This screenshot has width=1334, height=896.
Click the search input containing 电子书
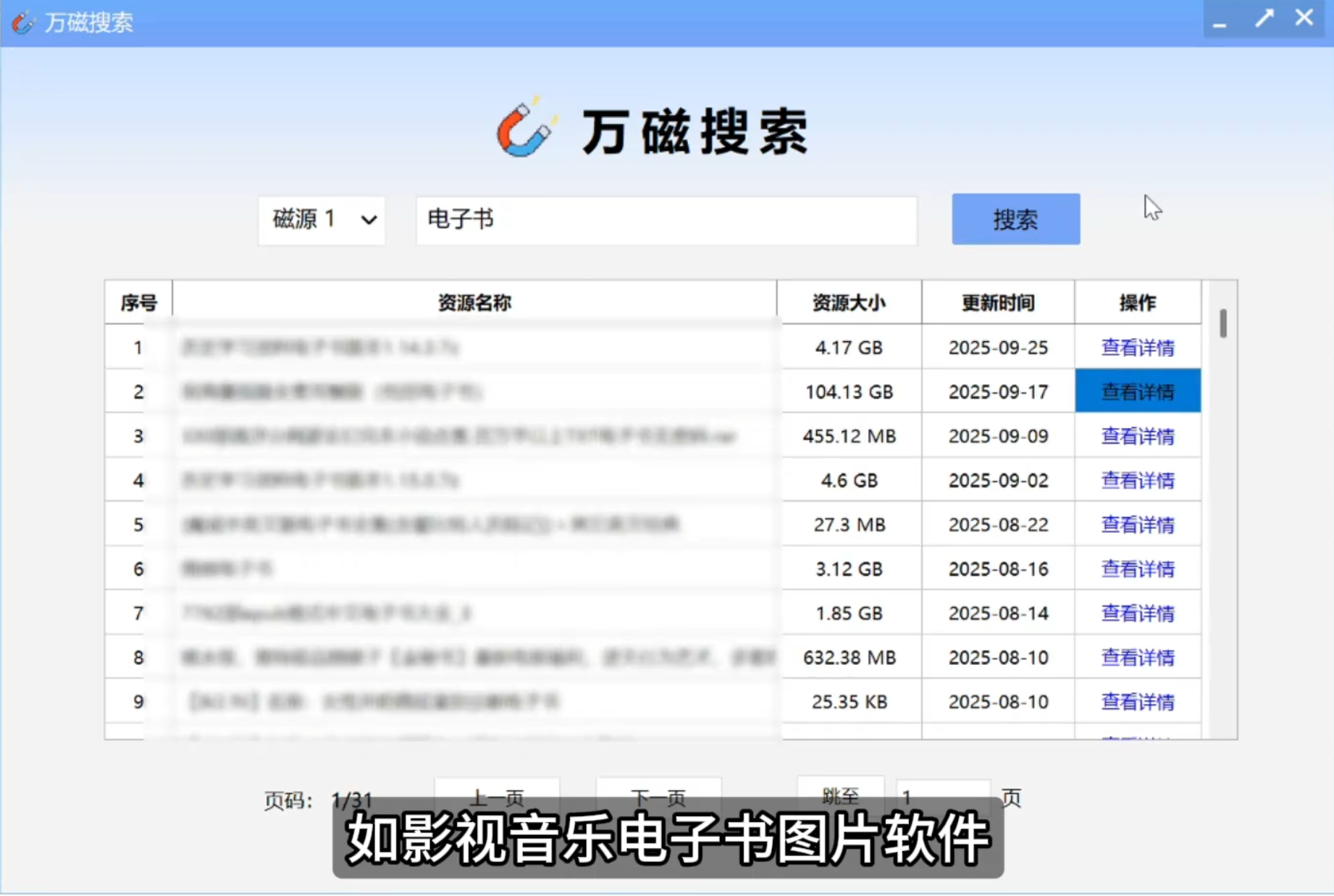(666, 220)
